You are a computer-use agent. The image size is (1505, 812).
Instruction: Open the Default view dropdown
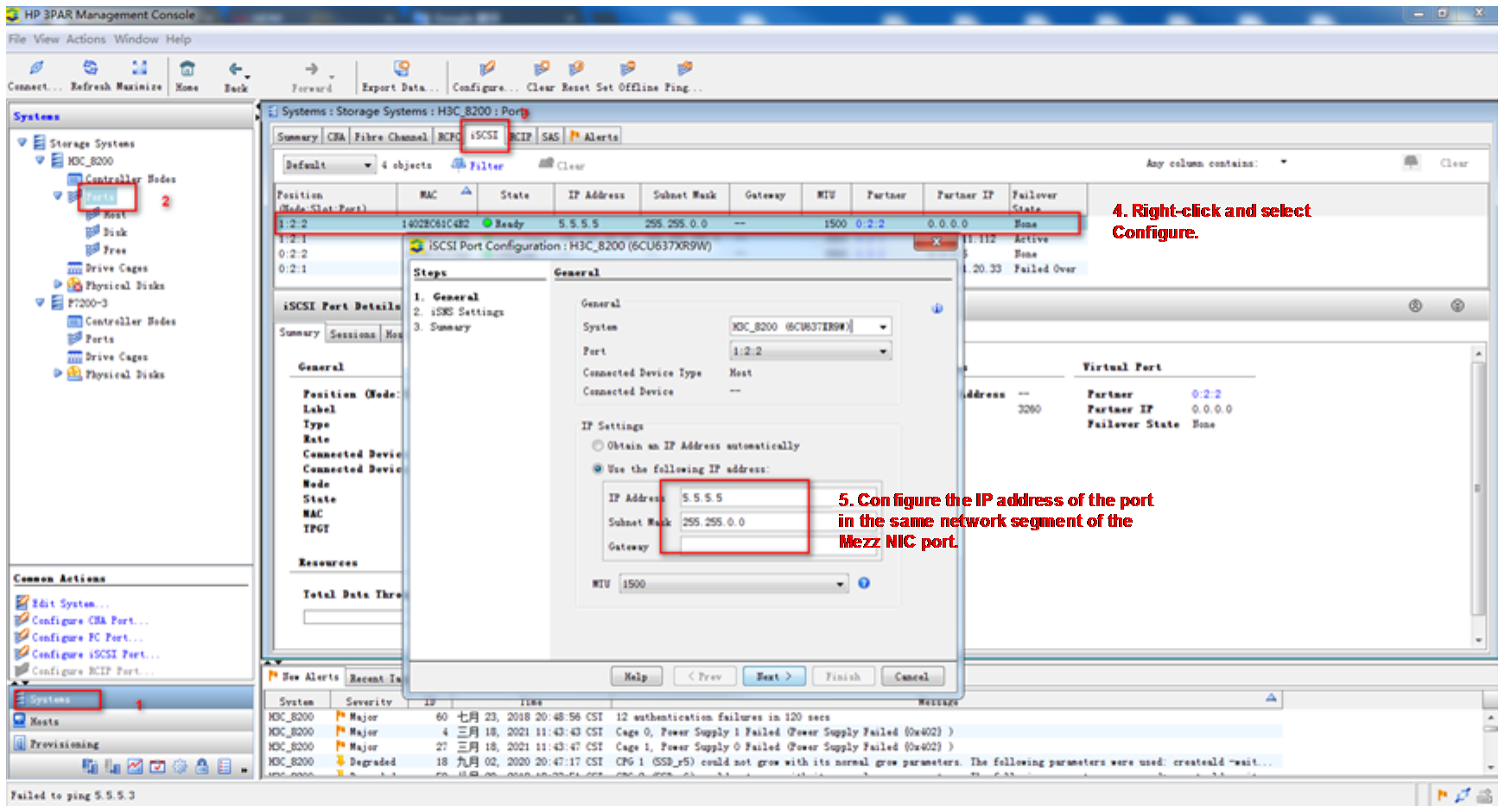click(x=367, y=165)
